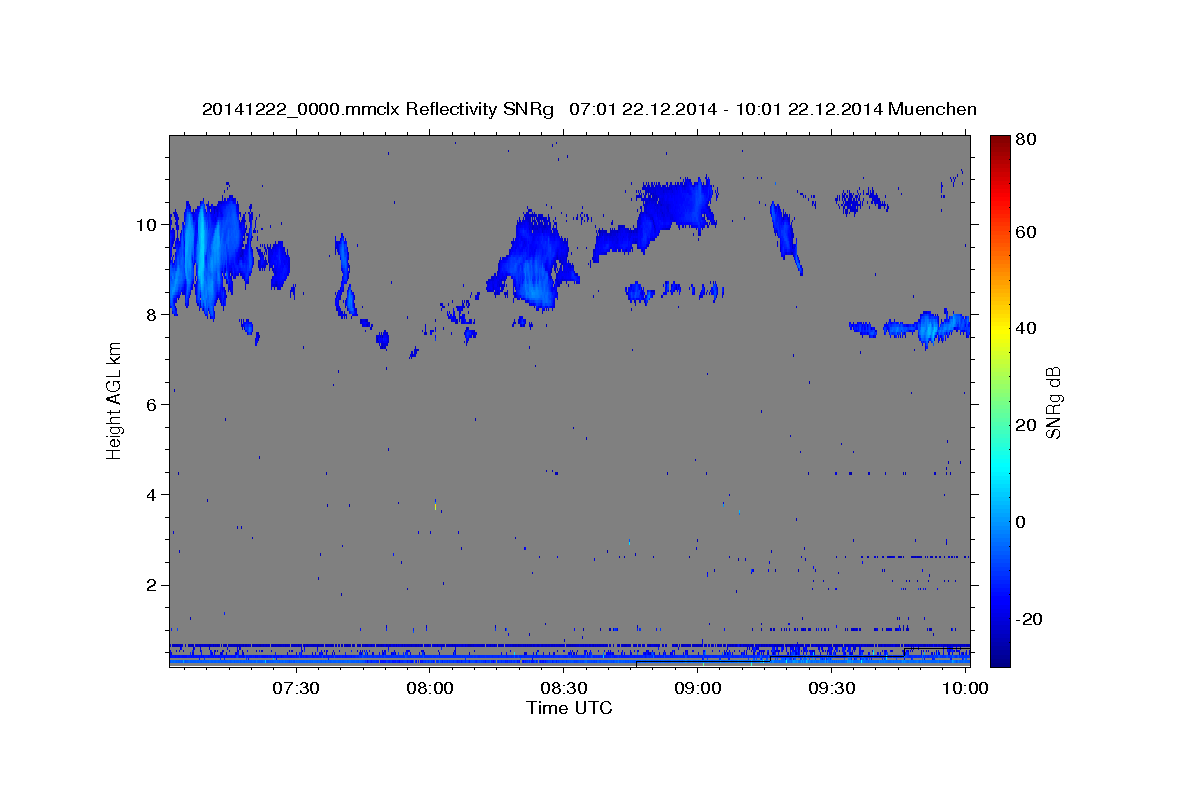Click the colorbar value 80

click(1025, 140)
